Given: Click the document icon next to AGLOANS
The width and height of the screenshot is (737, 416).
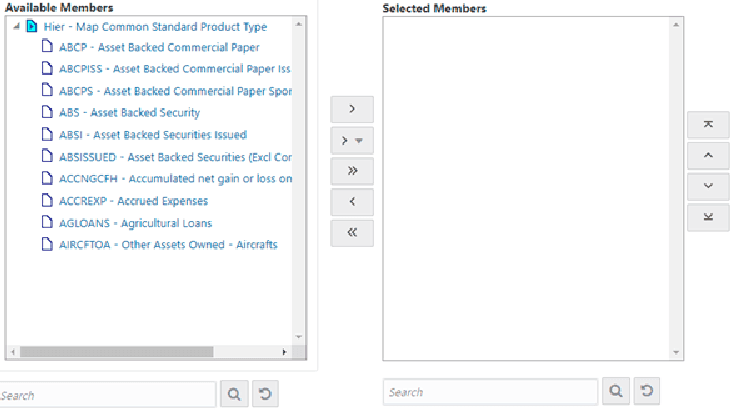Looking at the screenshot, I should [47, 221].
